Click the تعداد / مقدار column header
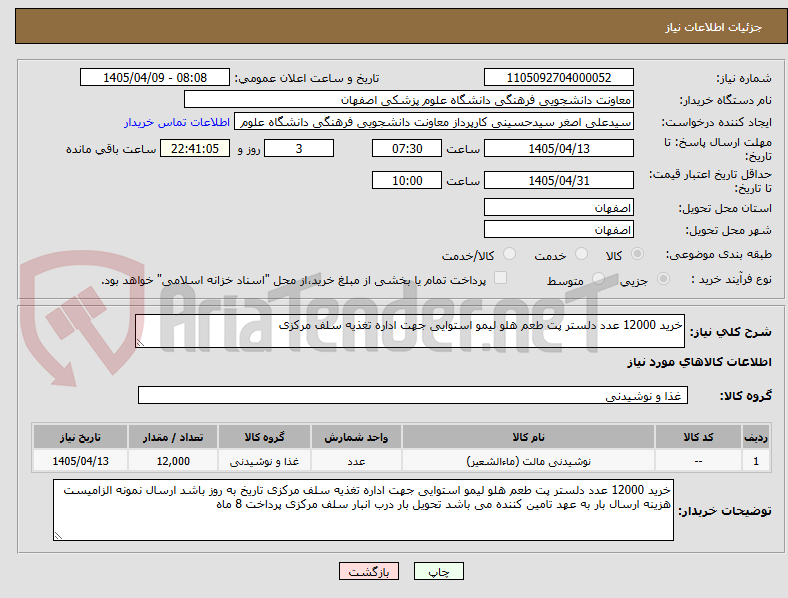The height and width of the screenshot is (598, 788). pos(173,437)
